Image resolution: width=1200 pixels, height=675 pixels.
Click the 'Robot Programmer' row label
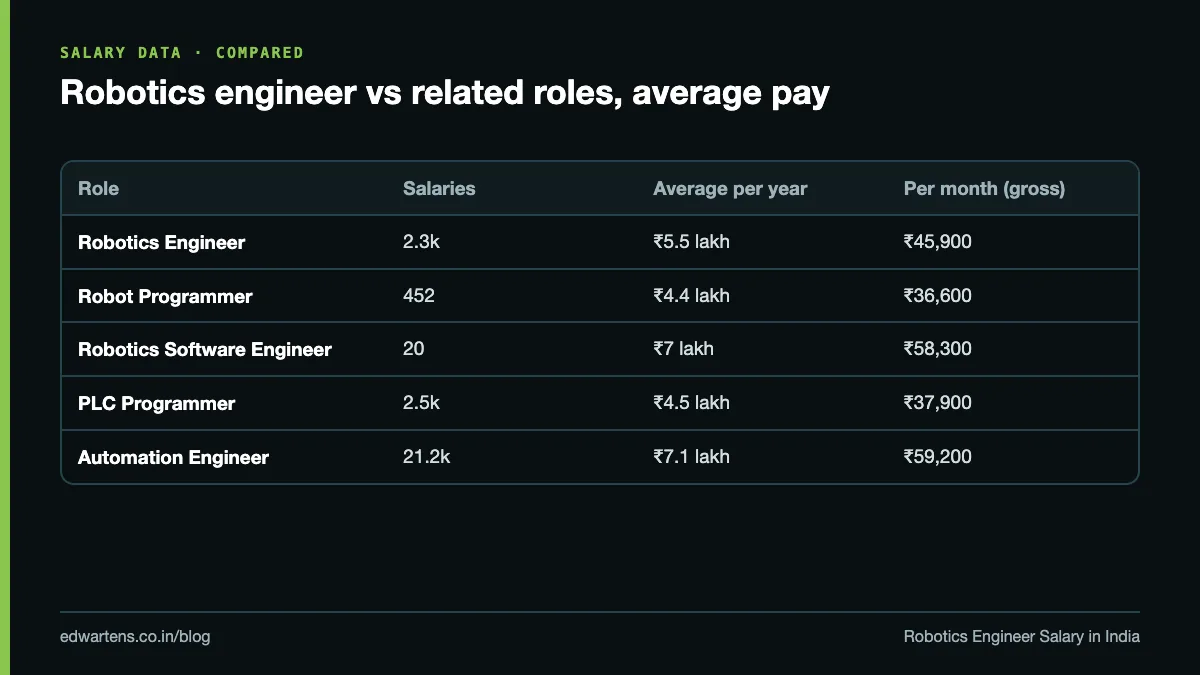click(165, 296)
